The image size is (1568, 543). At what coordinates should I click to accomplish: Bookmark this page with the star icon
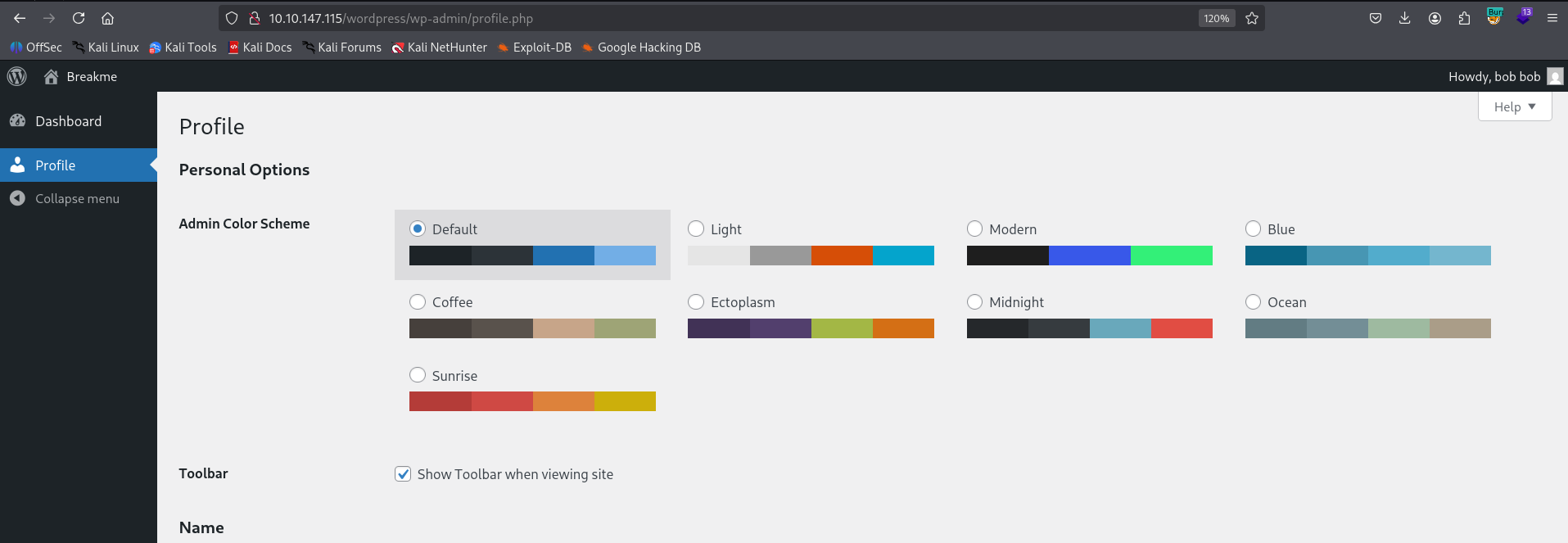[1252, 18]
